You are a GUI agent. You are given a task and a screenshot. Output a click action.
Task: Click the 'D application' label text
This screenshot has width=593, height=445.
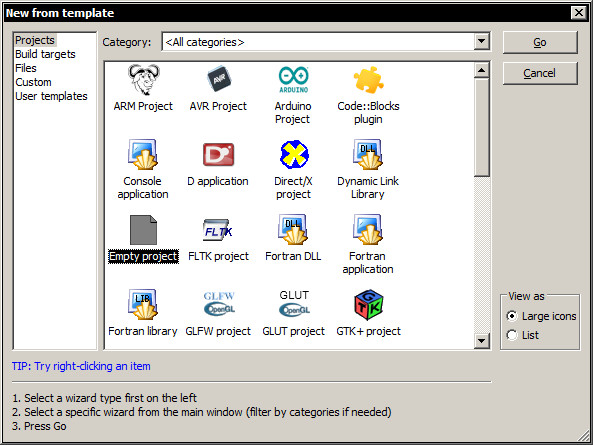pyautogui.click(x=218, y=181)
